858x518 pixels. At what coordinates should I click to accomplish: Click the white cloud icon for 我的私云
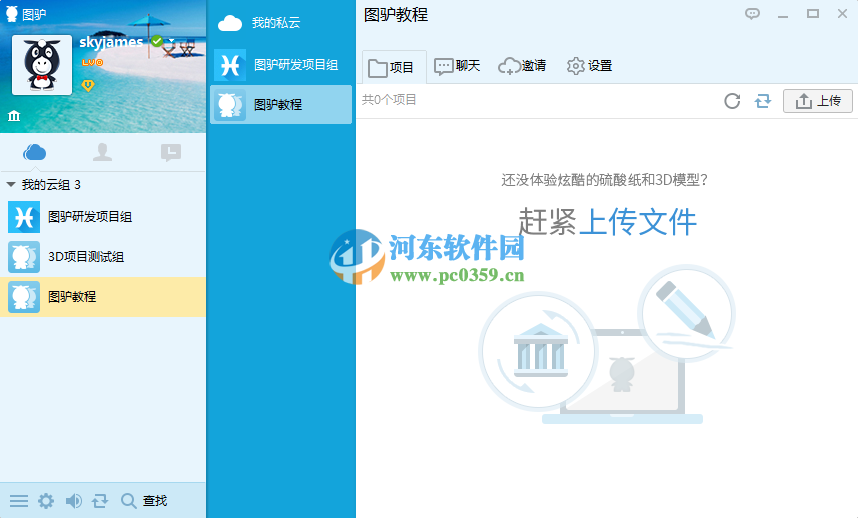pyautogui.click(x=230, y=23)
